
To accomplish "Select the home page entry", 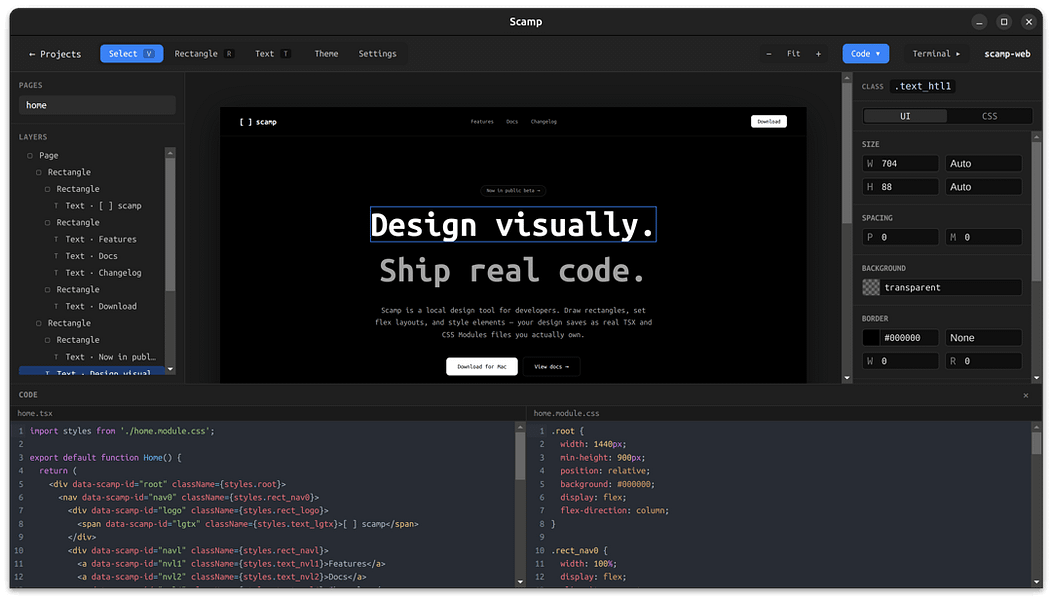I will 97,105.
